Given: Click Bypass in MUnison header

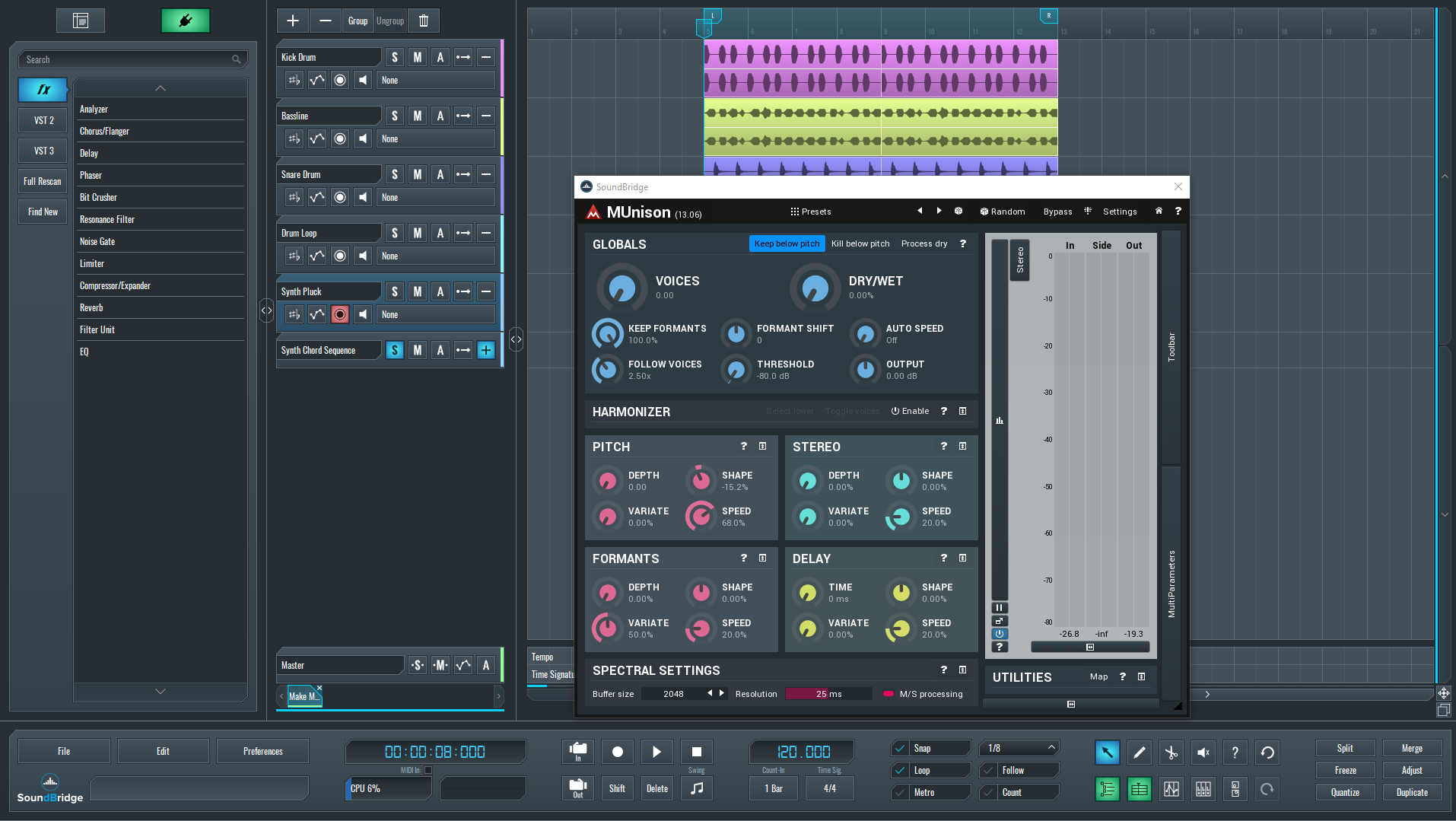Looking at the screenshot, I should 1057,212.
